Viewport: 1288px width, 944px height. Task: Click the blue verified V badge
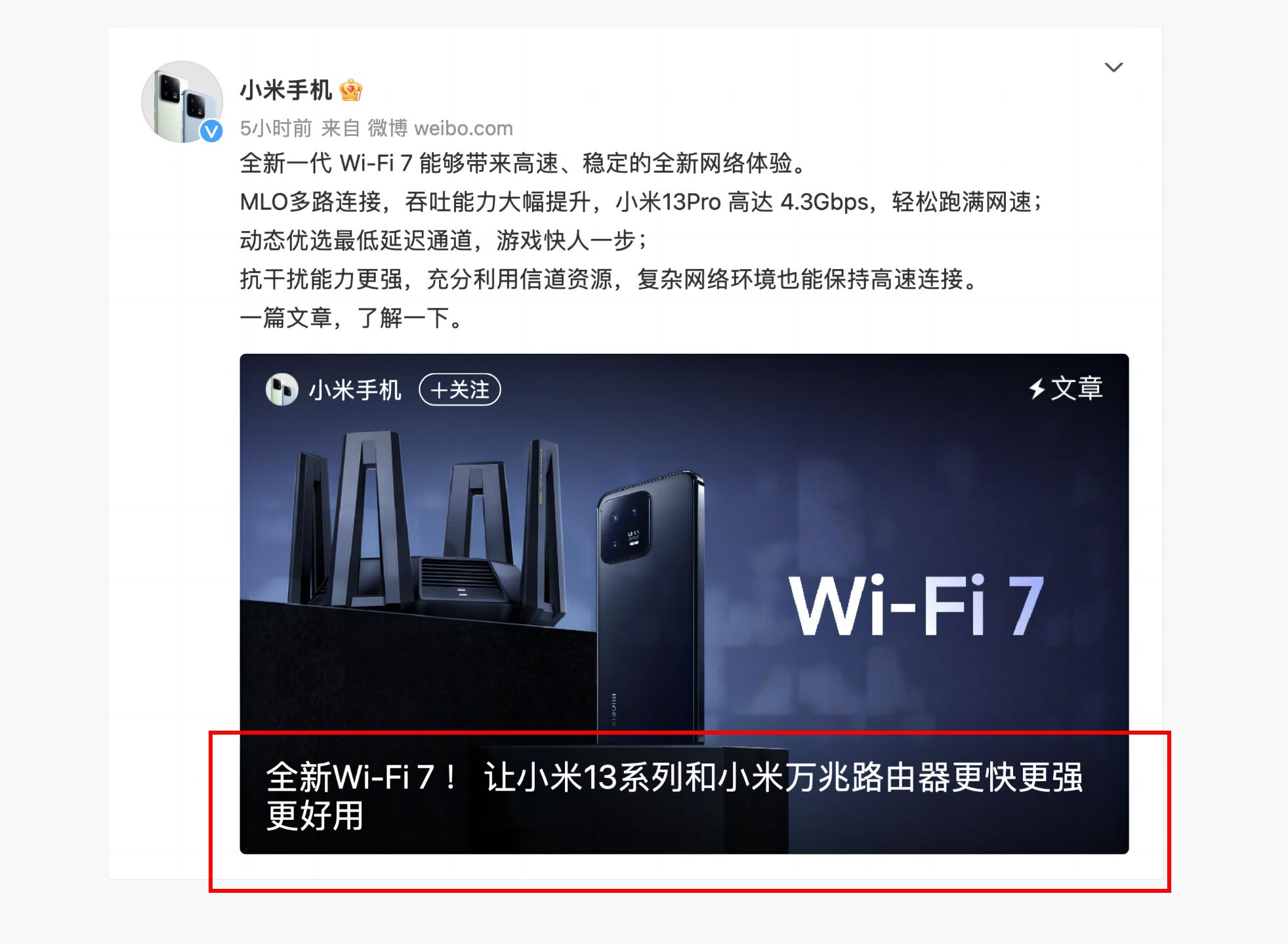pos(211,131)
